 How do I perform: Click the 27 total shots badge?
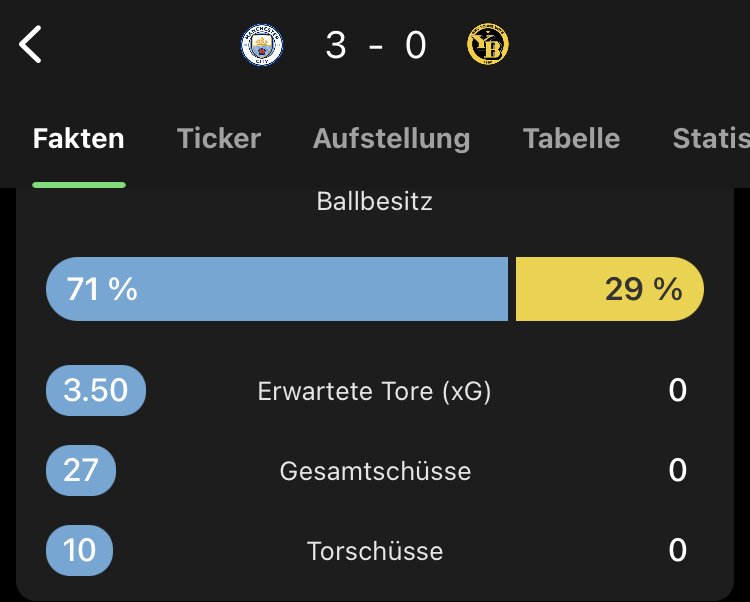[80, 470]
